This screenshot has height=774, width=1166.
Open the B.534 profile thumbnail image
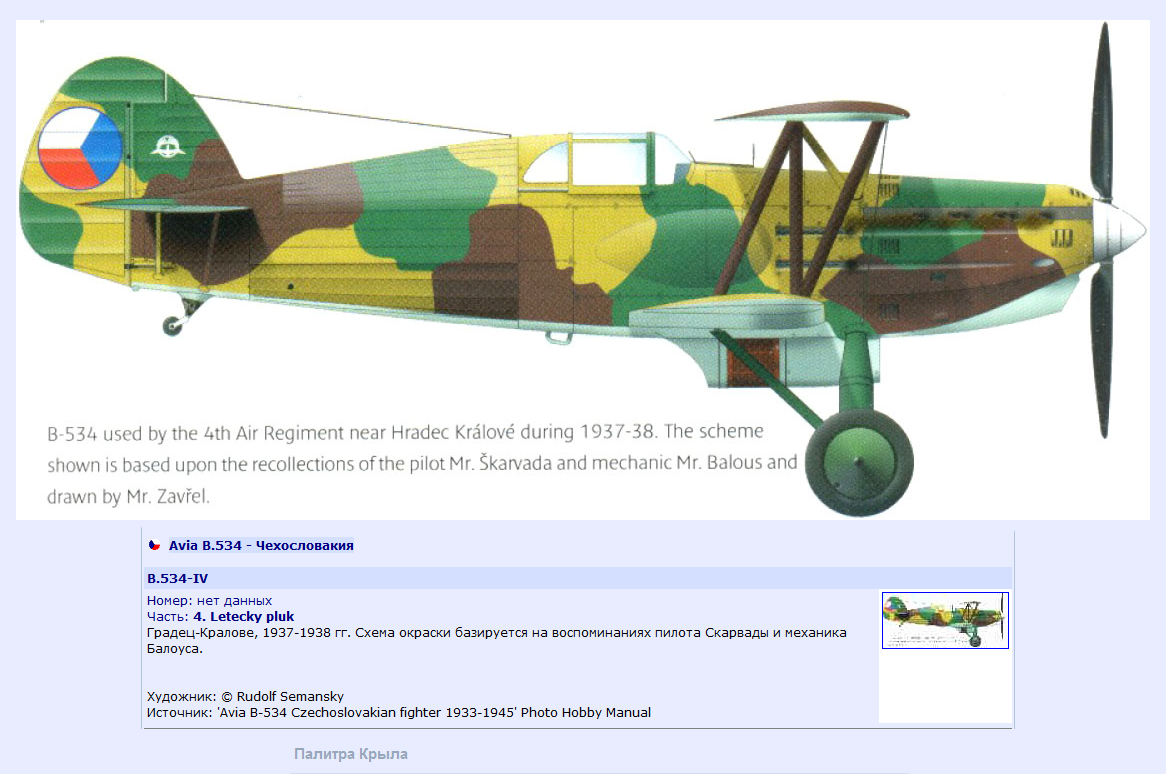click(x=945, y=620)
